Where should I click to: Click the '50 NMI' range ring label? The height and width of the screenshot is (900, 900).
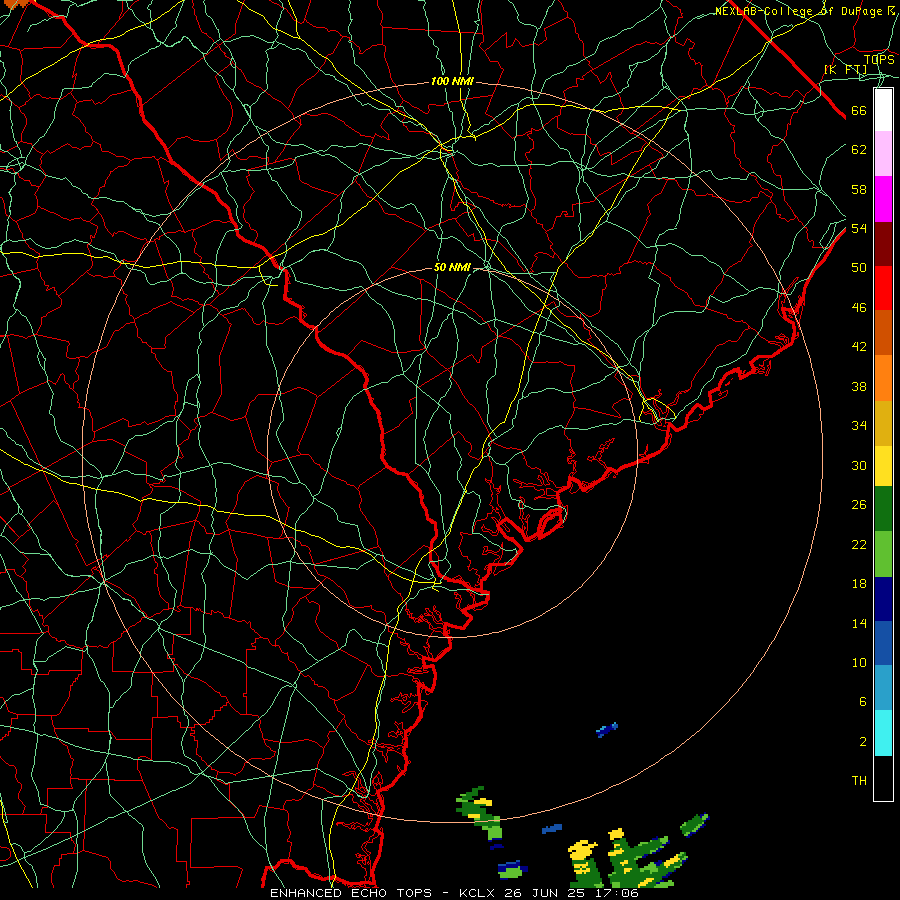[452, 267]
